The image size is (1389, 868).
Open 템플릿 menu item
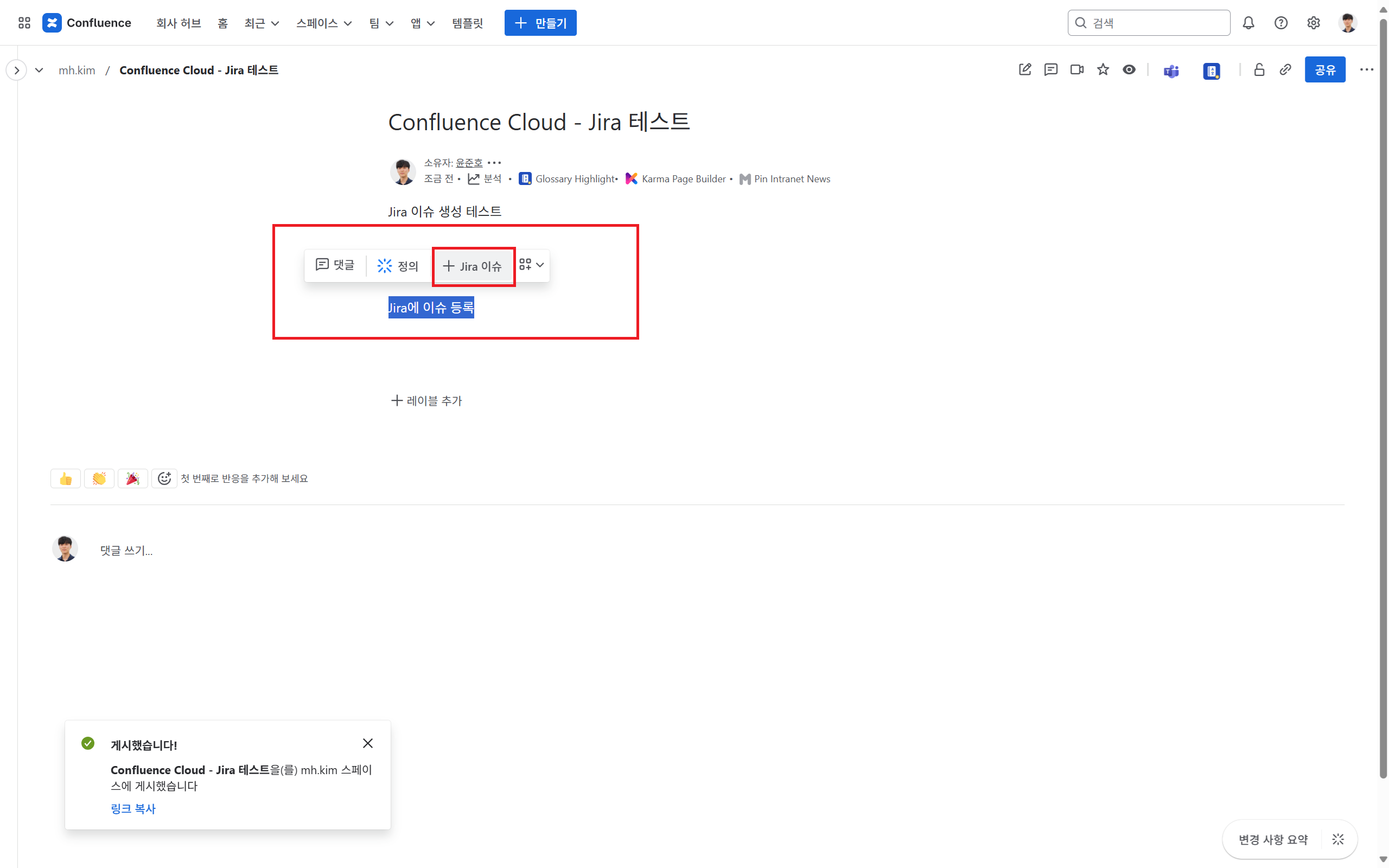coord(467,23)
